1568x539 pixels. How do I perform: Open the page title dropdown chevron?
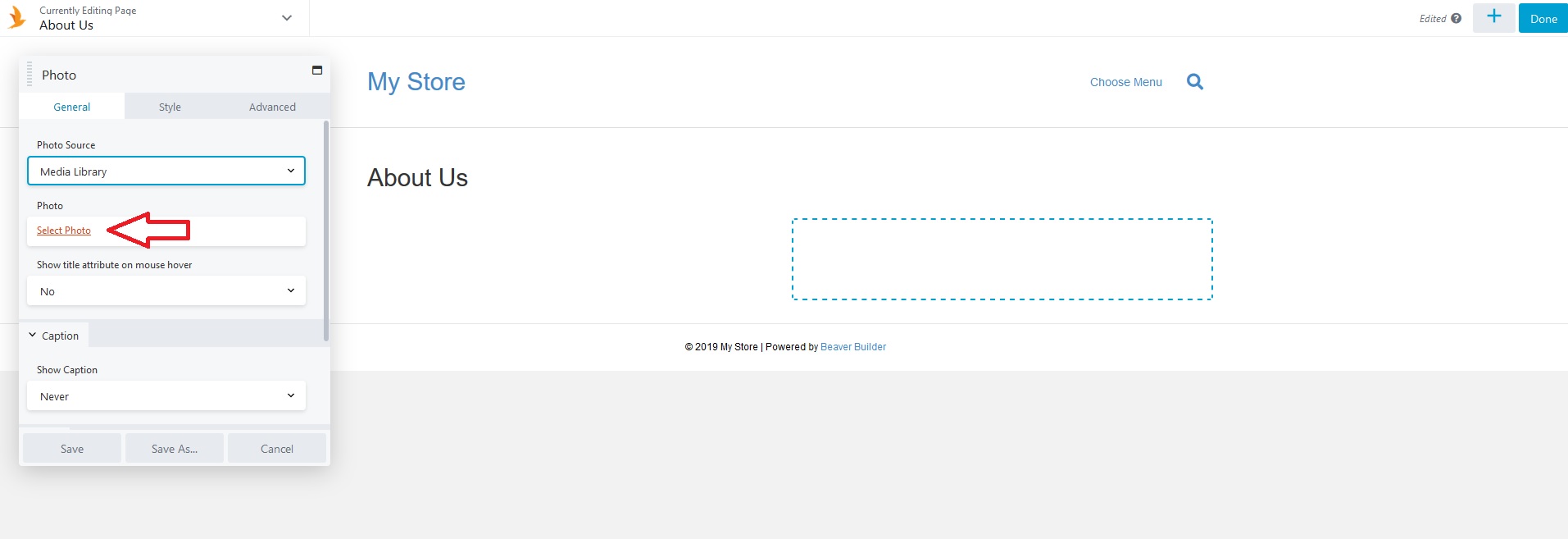click(287, 18)
